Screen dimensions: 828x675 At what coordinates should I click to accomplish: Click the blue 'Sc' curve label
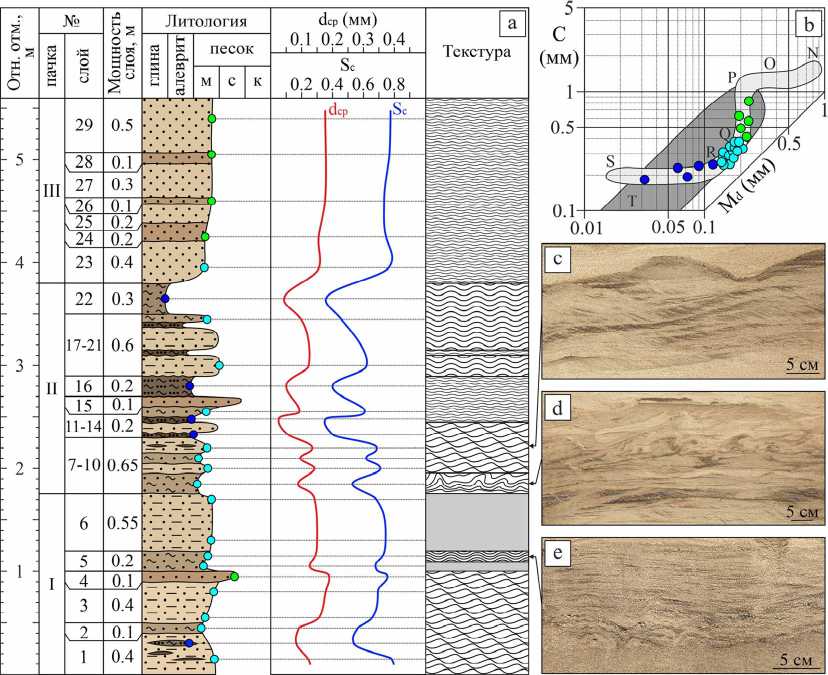399,110
